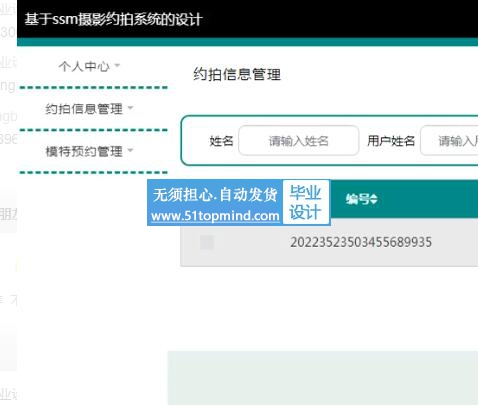Viewport: 478px width, 405px height.
Task: Expand the 个人中心 dropdown arrow
Action: (x=117, y=65)
